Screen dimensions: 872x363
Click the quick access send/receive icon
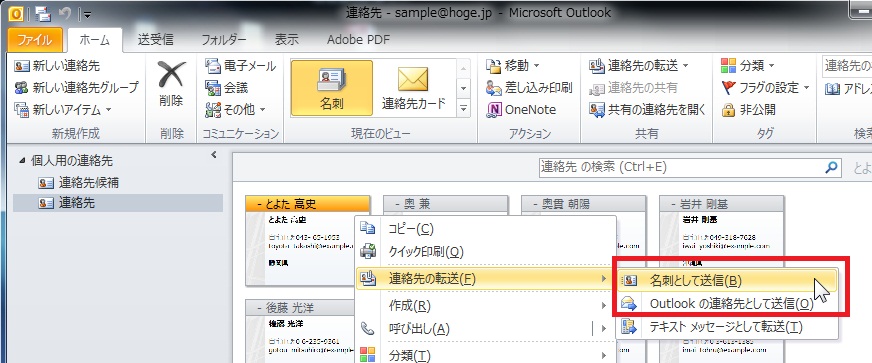[x=42, y=13]
